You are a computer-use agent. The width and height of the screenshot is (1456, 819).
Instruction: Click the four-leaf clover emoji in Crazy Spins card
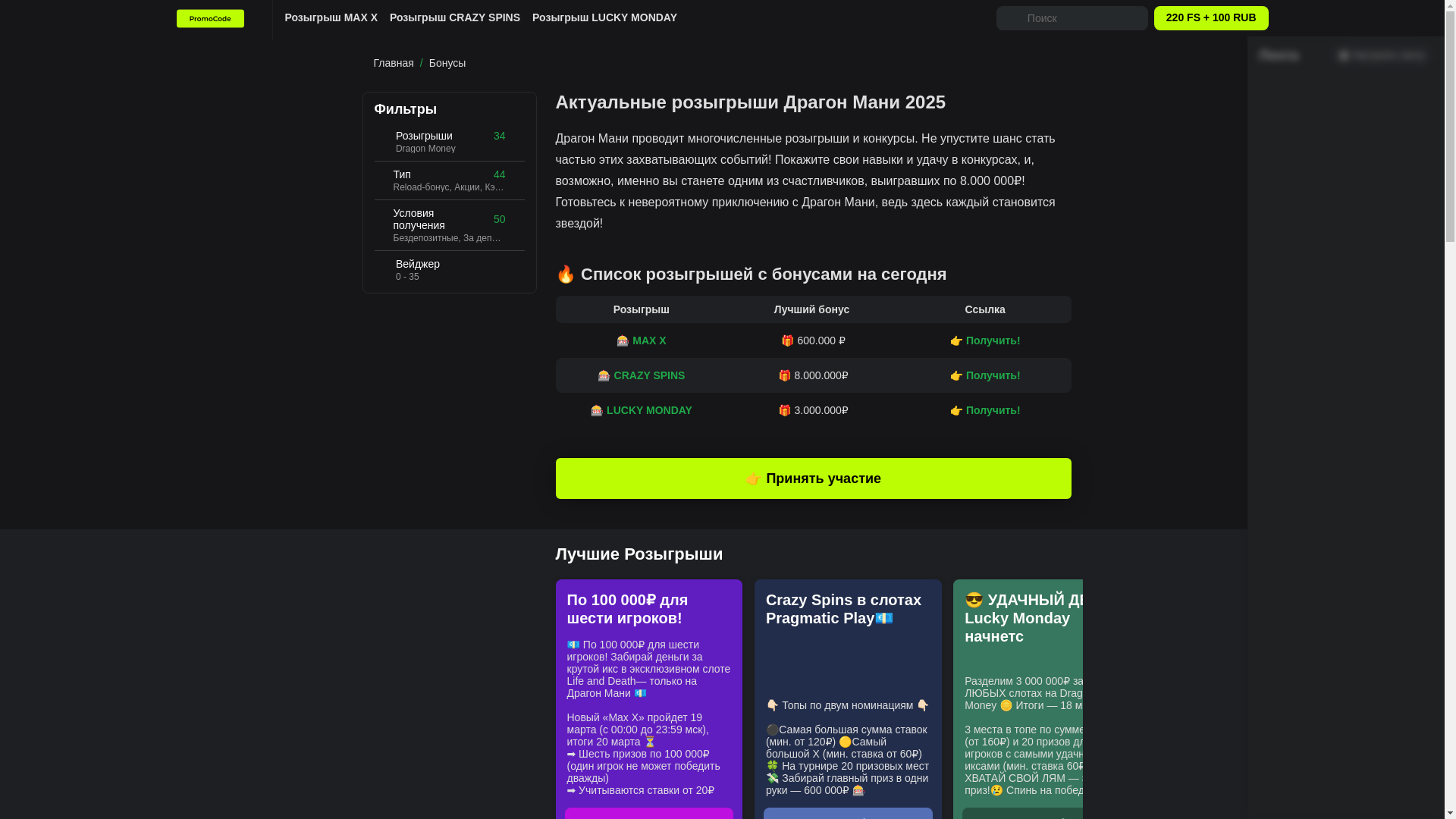(772, 766)
